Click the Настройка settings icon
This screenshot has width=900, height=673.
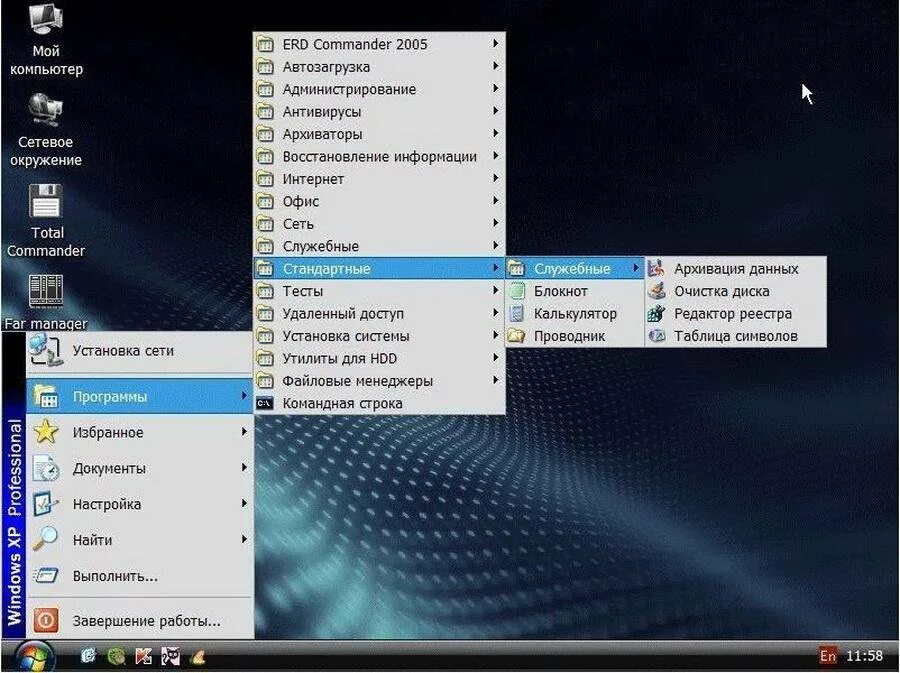point(45,504)
